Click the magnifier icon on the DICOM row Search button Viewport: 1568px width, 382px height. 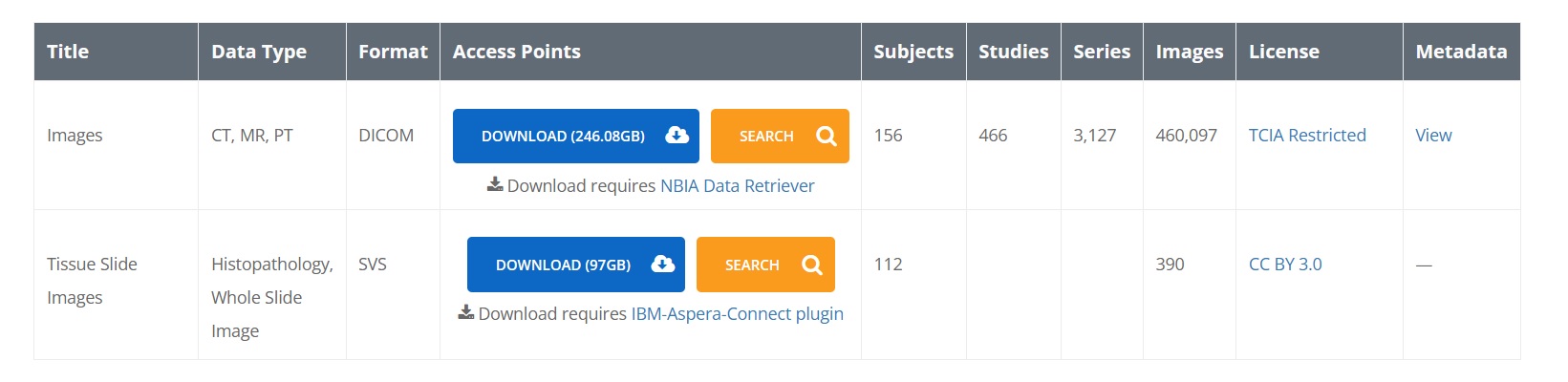click(x=827, y=136)
